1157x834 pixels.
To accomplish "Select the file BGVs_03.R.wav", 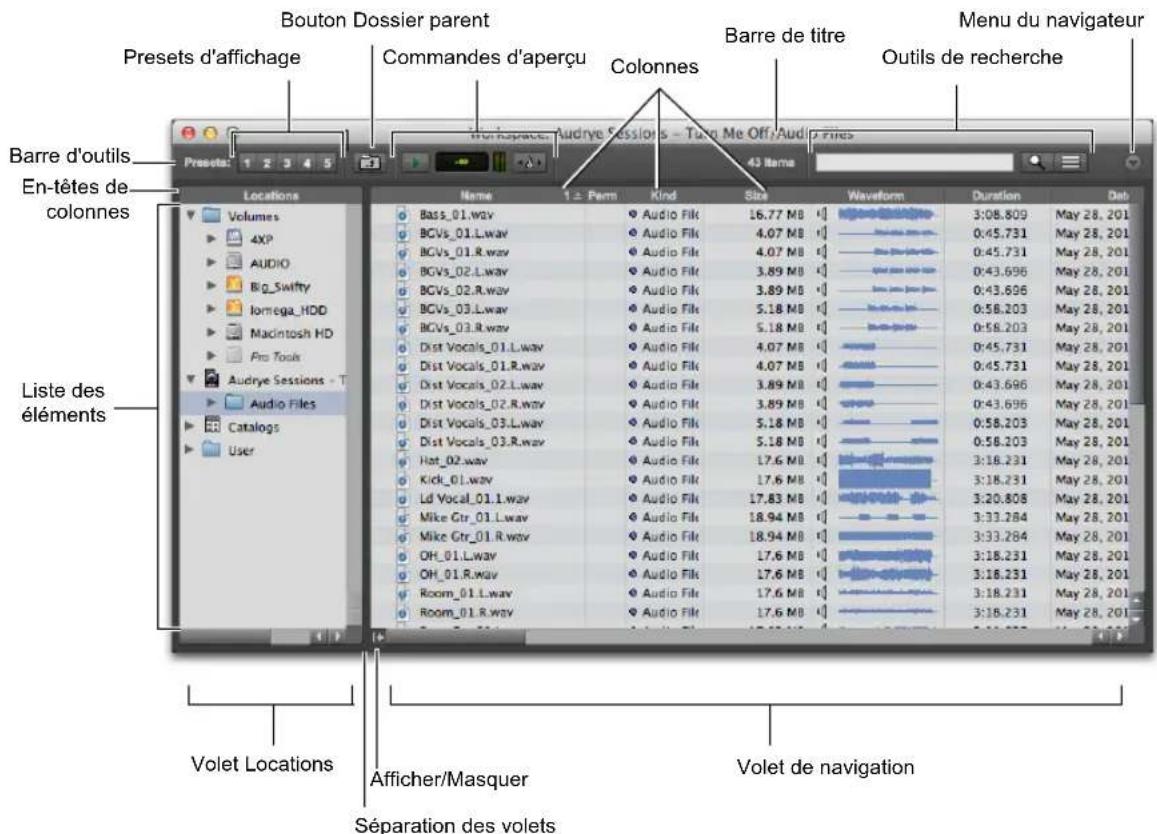I will [x=464, y=328].
